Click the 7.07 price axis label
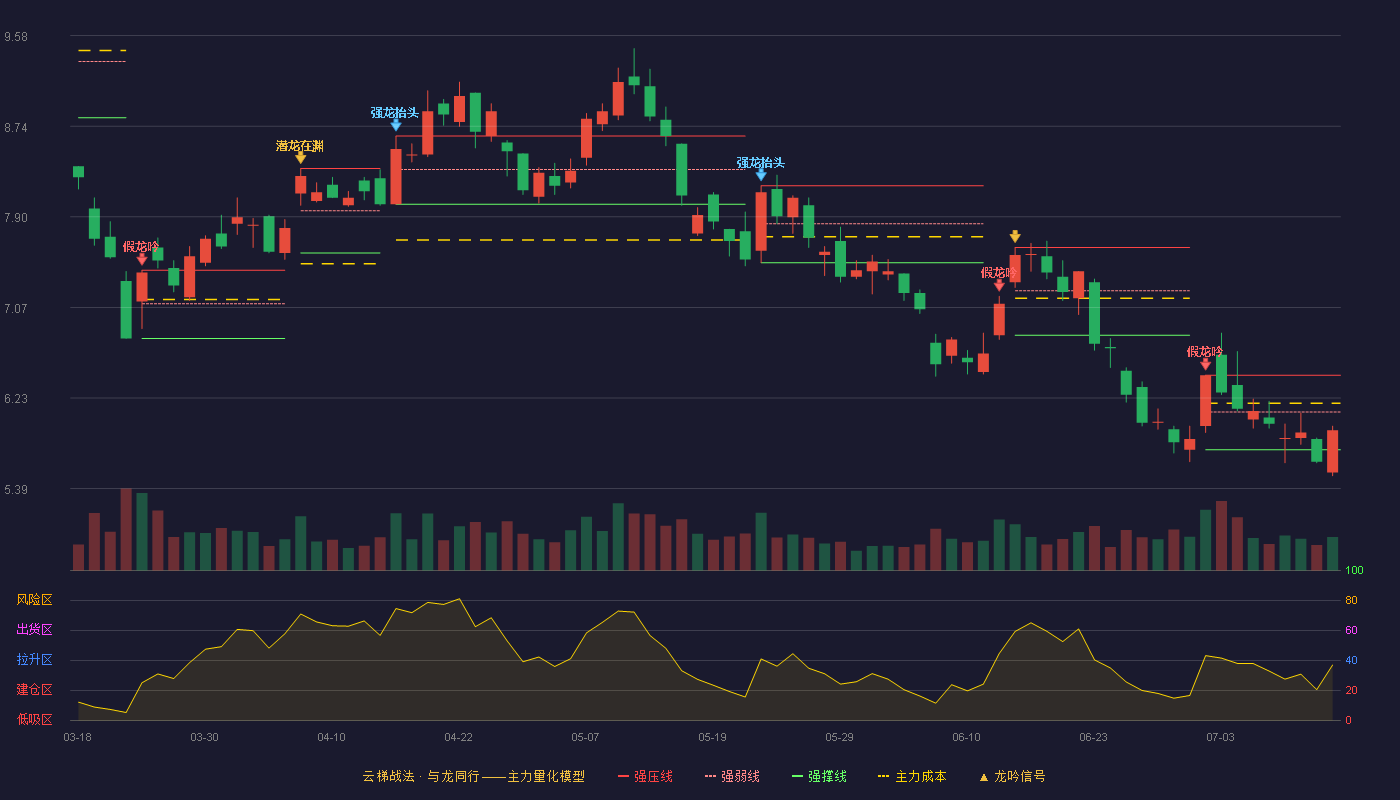This screenshot has height=800, width=1400. click(16, 308)
